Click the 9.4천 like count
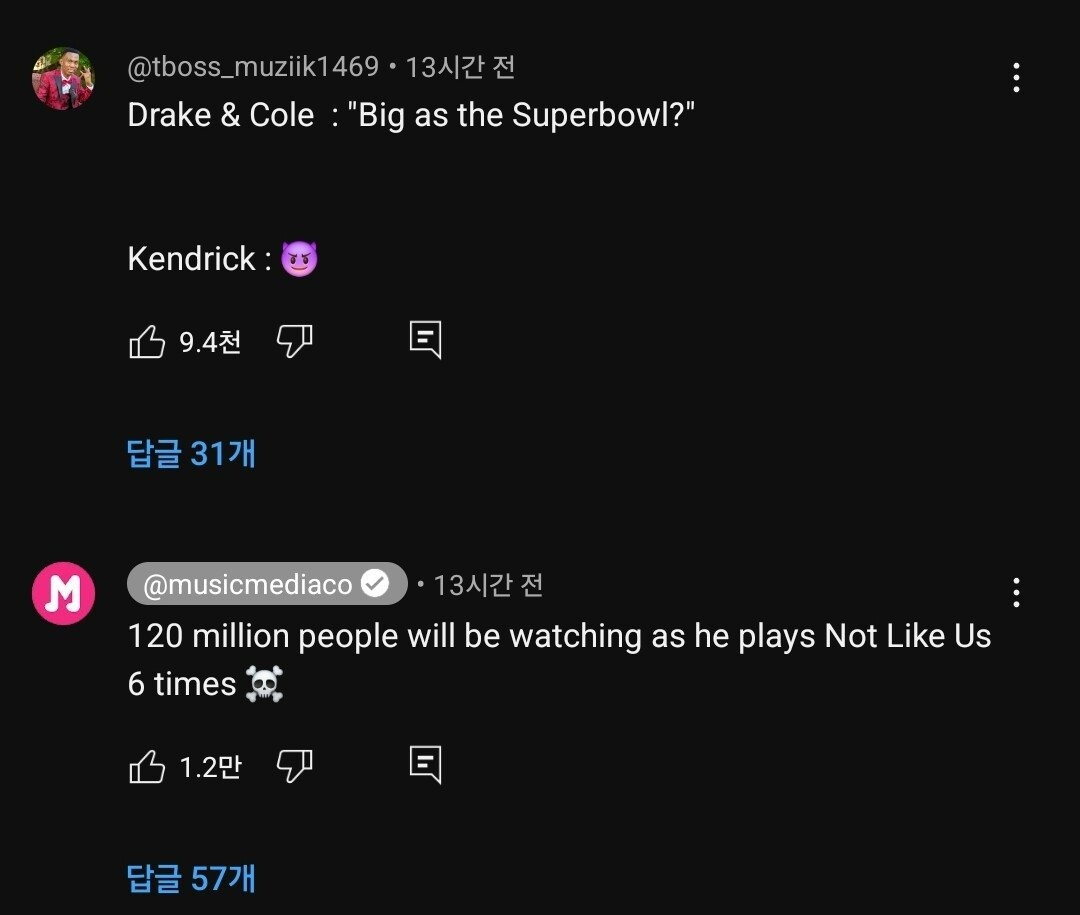 [210, 342]
